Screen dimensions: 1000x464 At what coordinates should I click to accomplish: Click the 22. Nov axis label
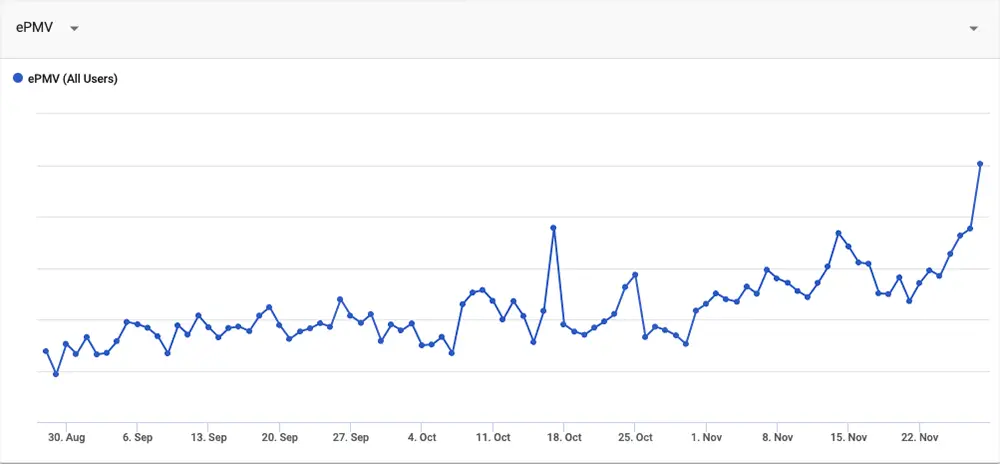(919, 438)
